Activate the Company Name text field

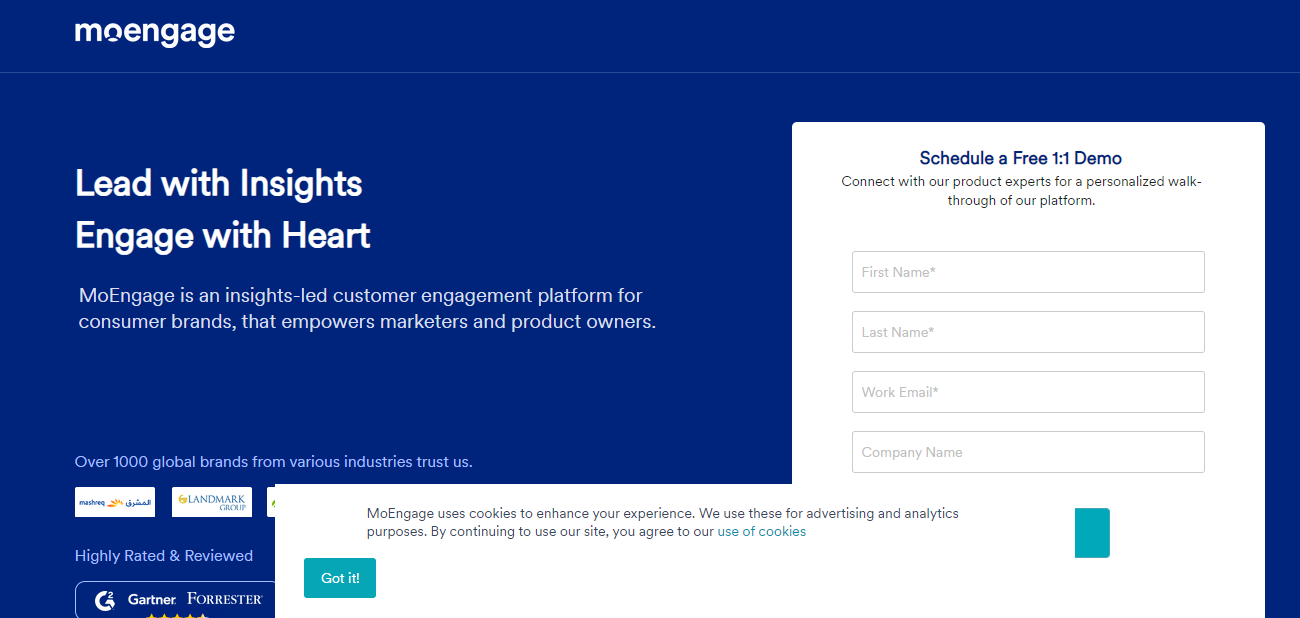tap(1028, 452)
